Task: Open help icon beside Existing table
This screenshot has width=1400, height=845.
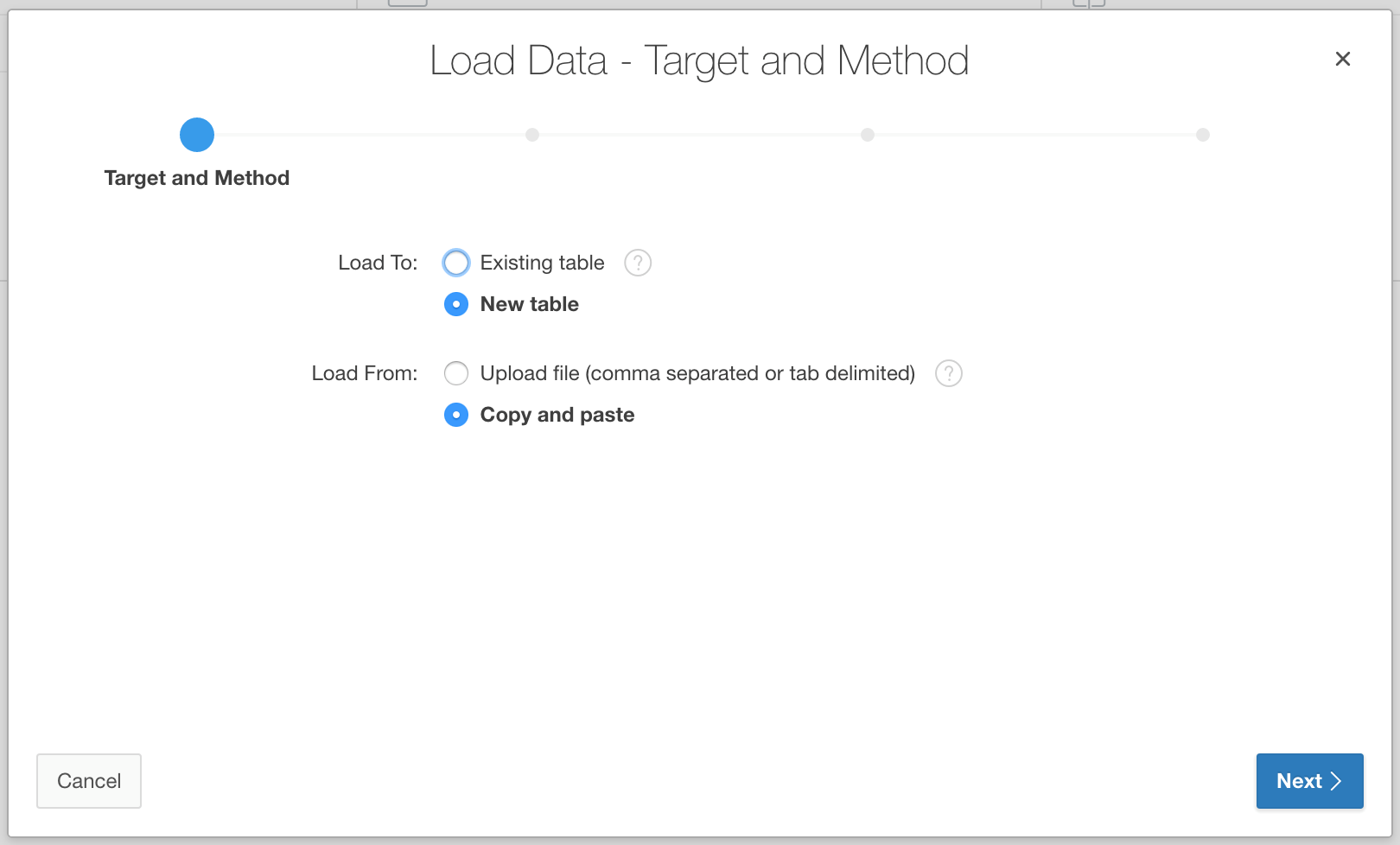Action: click(x=638, y=263)
